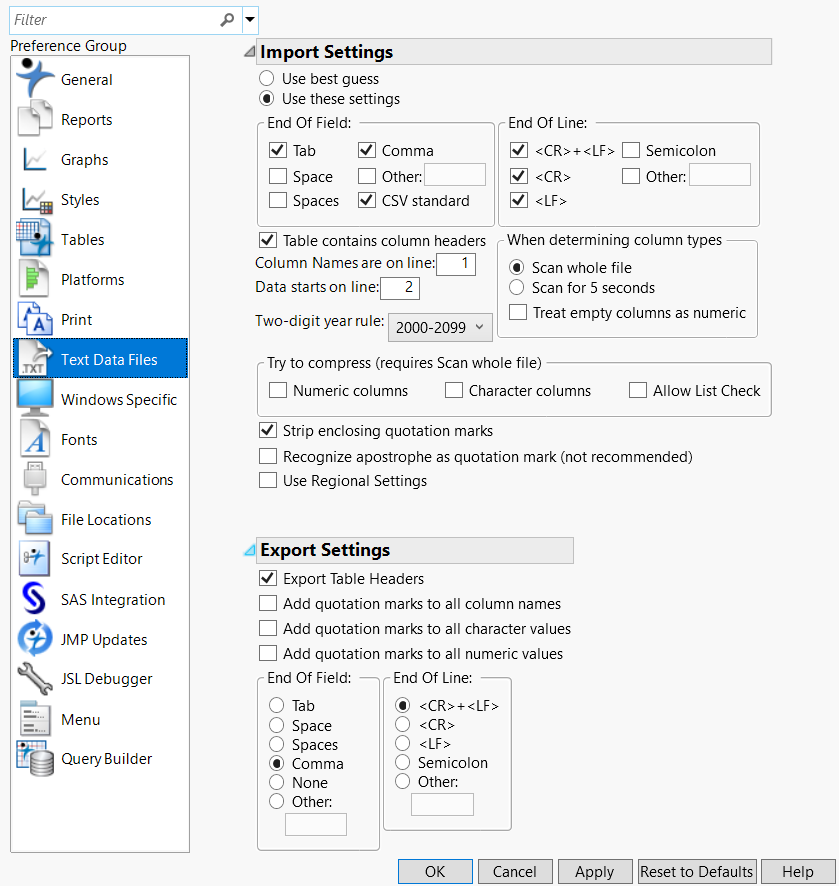Click Reset to Defaults
The height and width of the screenshot is (886, 839).
click(x=697, y=871)
